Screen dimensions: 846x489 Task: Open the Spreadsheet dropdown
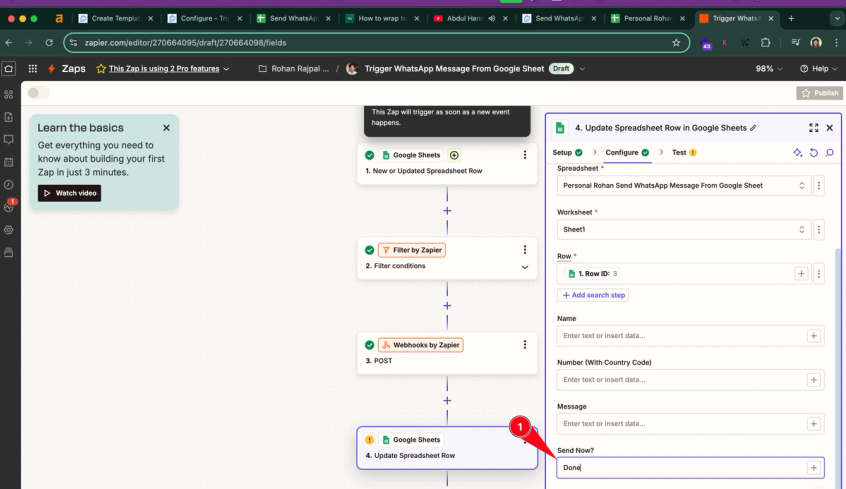684,186
